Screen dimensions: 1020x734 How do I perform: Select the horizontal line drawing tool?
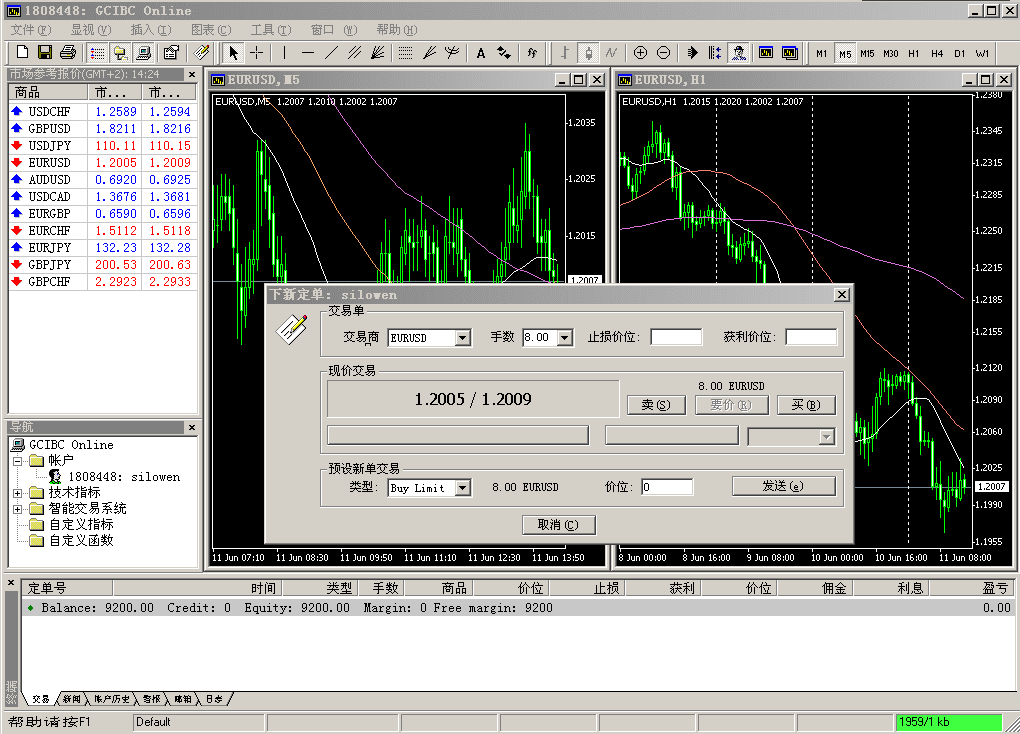[308, 52]
